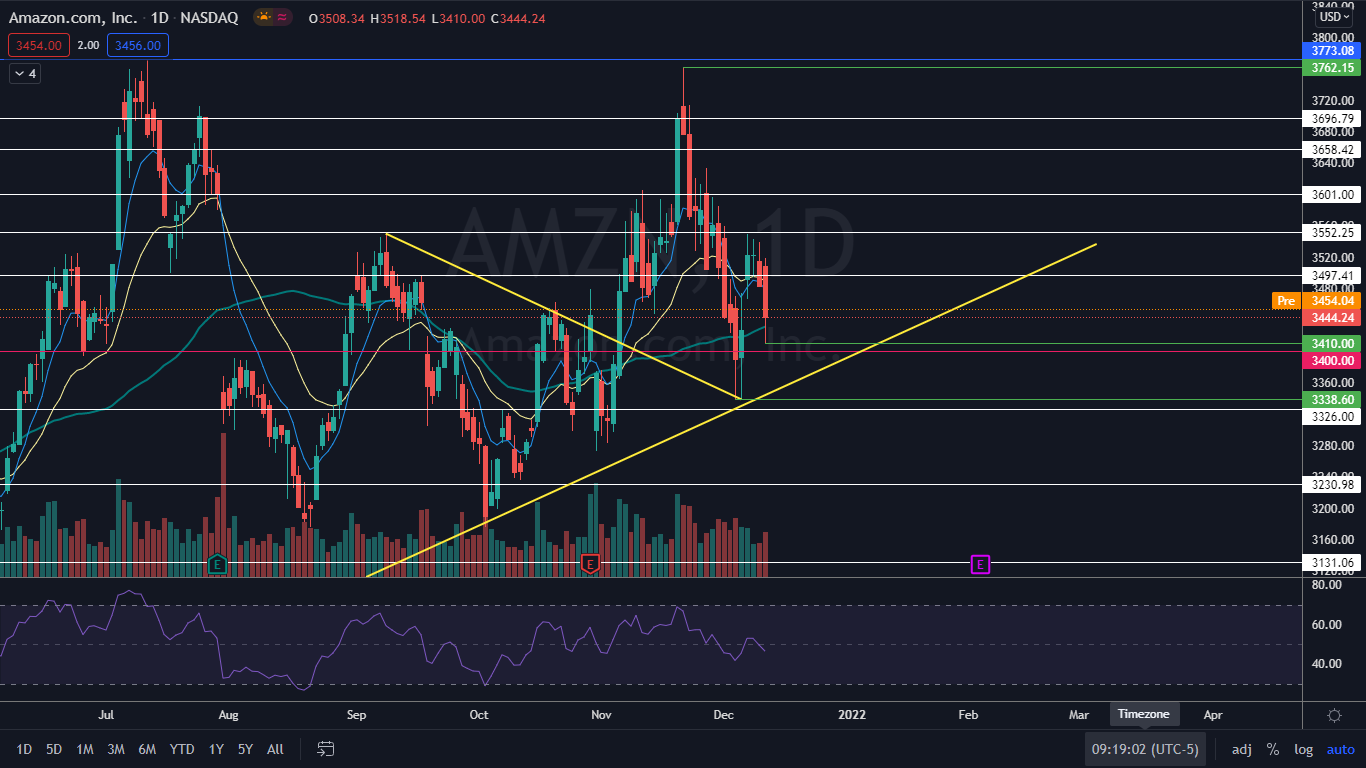Click the NASDAQ exchange label
The width and height of the screenshot is (1366, 768).
(210, 18)
